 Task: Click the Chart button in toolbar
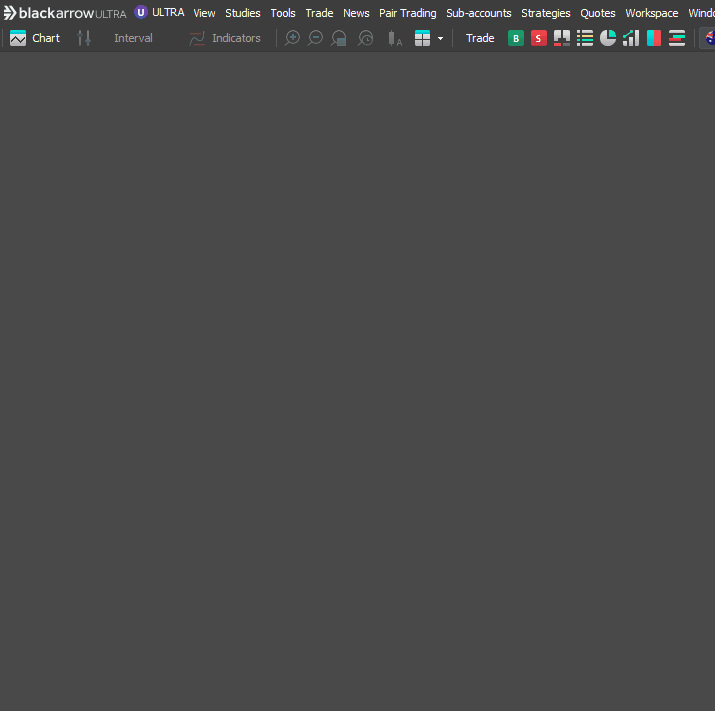(x=35, y=38)
